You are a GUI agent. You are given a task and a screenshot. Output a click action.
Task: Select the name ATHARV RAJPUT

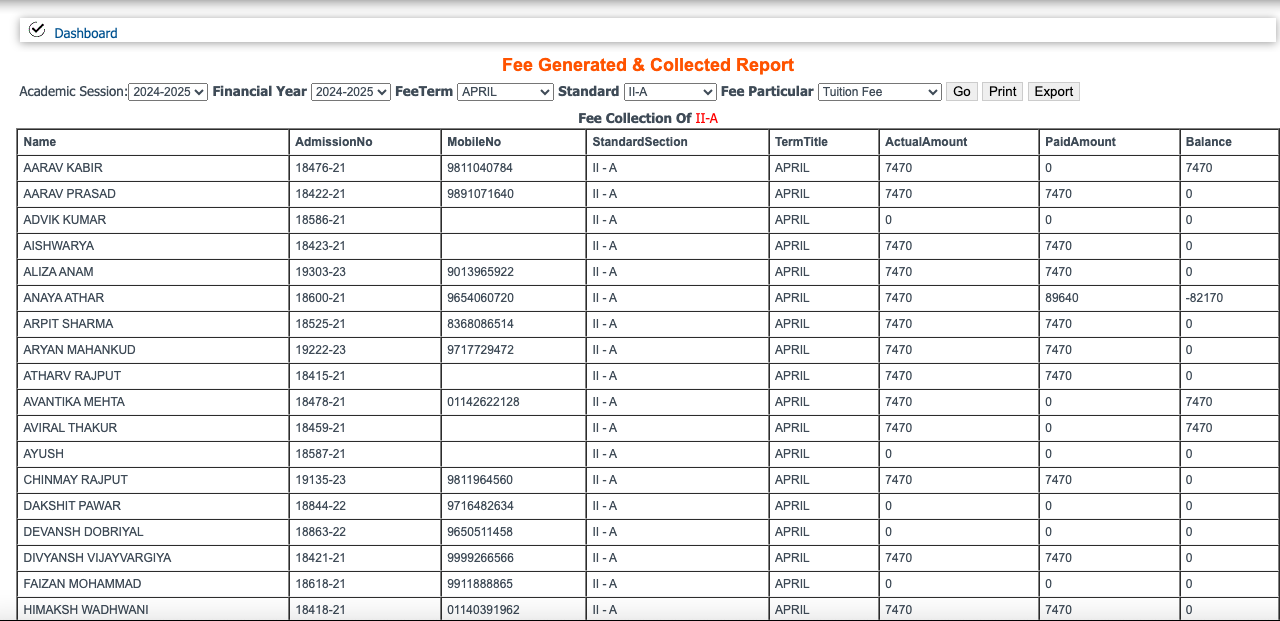(72, 376)
